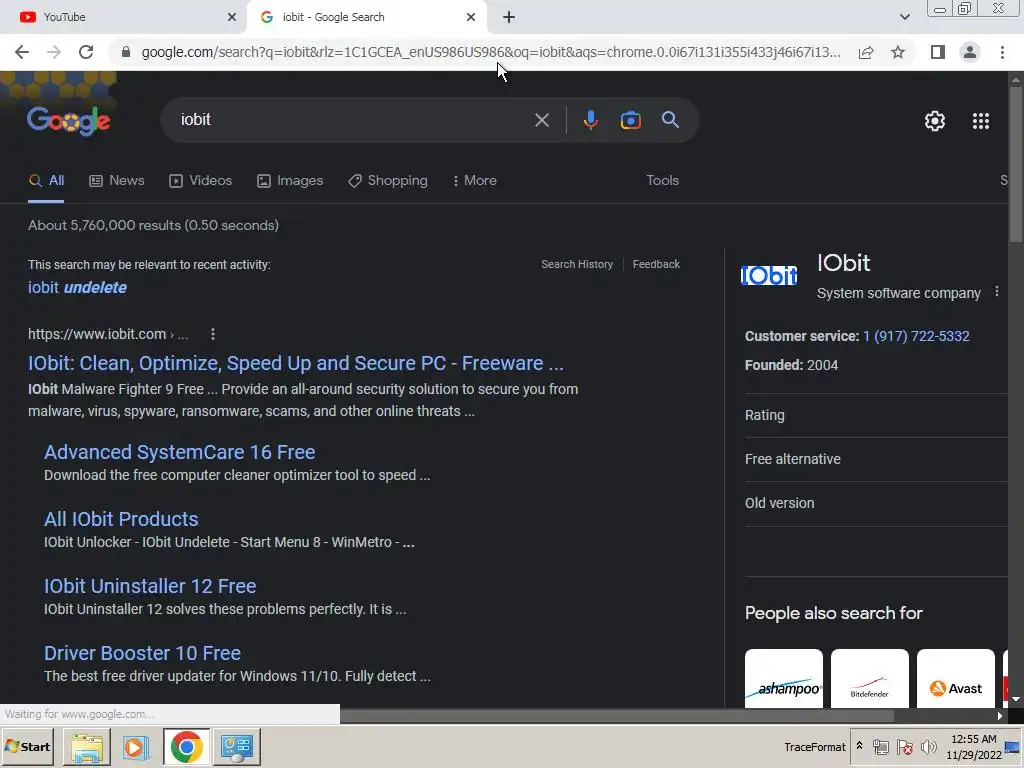Close the iobit Google Search tab
1024x768 pixels.
coord(471,17)
